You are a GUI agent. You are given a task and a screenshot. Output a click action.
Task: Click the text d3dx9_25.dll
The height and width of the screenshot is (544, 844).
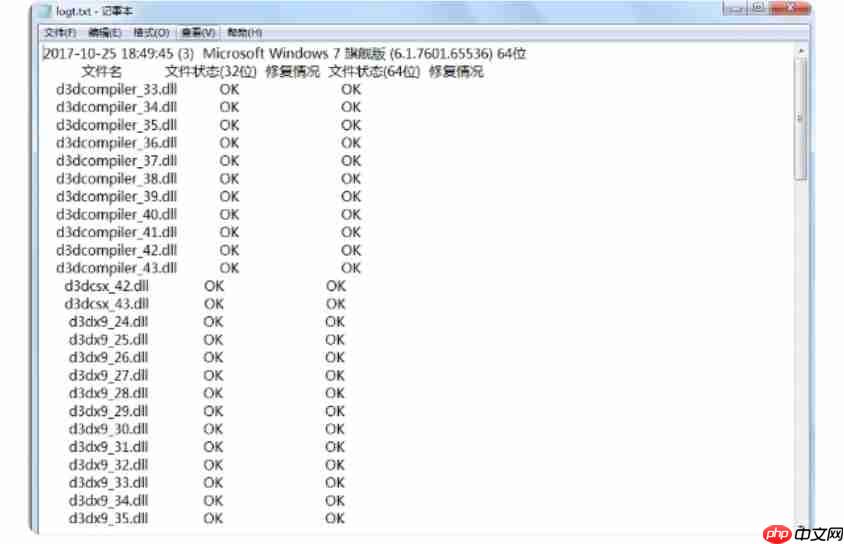108,340
